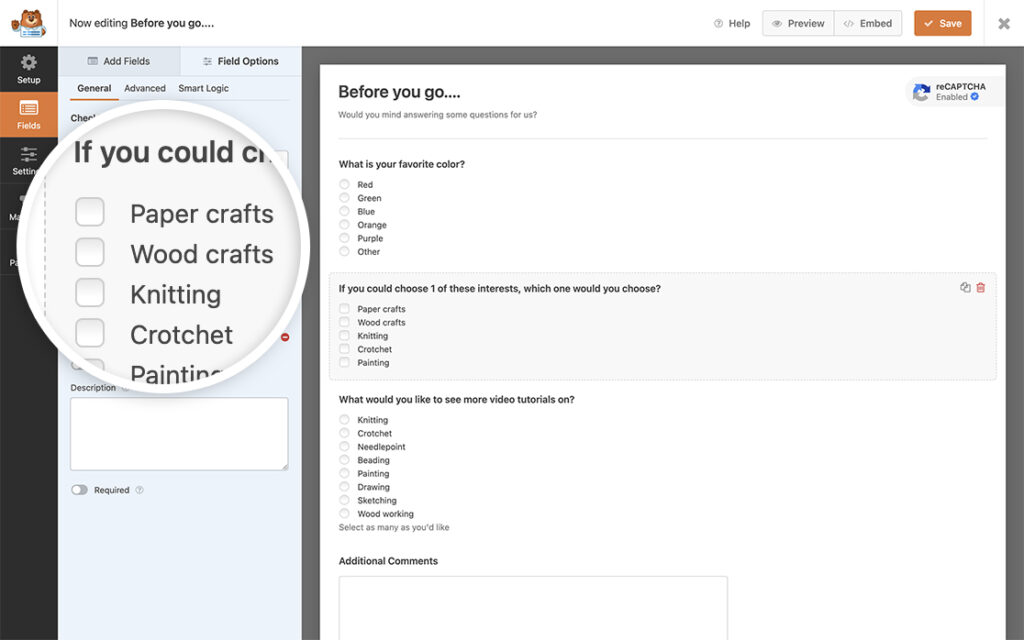The image size is (1024, 640).
Task: Click the reCAPTCHA badge icon
Action: coord(920,91)
